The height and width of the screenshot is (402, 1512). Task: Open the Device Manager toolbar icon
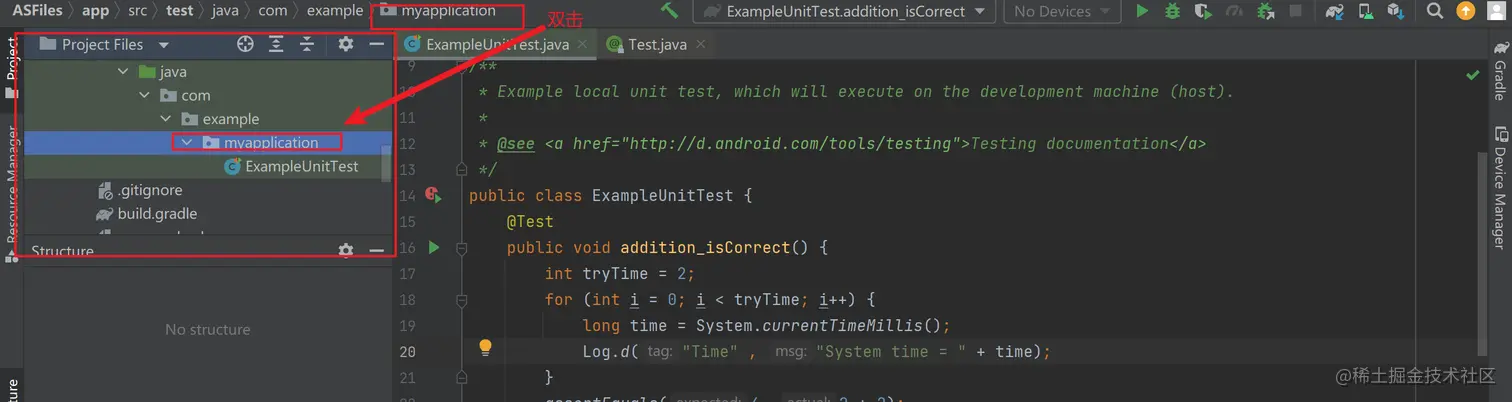tap(1364, 11)
